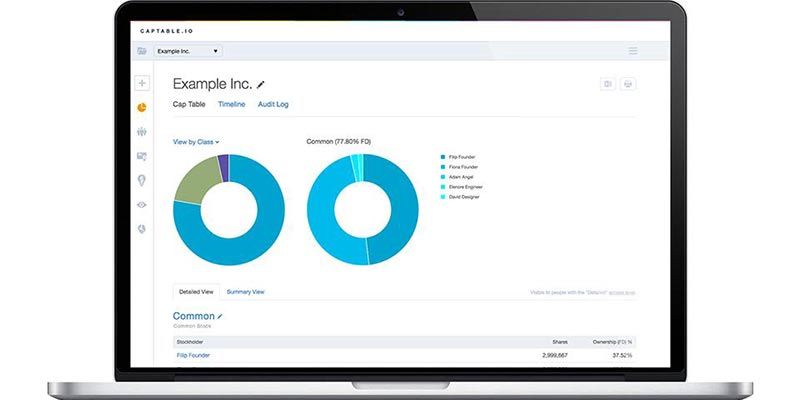Click the Common class heading link
The height and width of the screenshot is (400, 800).
193,316
